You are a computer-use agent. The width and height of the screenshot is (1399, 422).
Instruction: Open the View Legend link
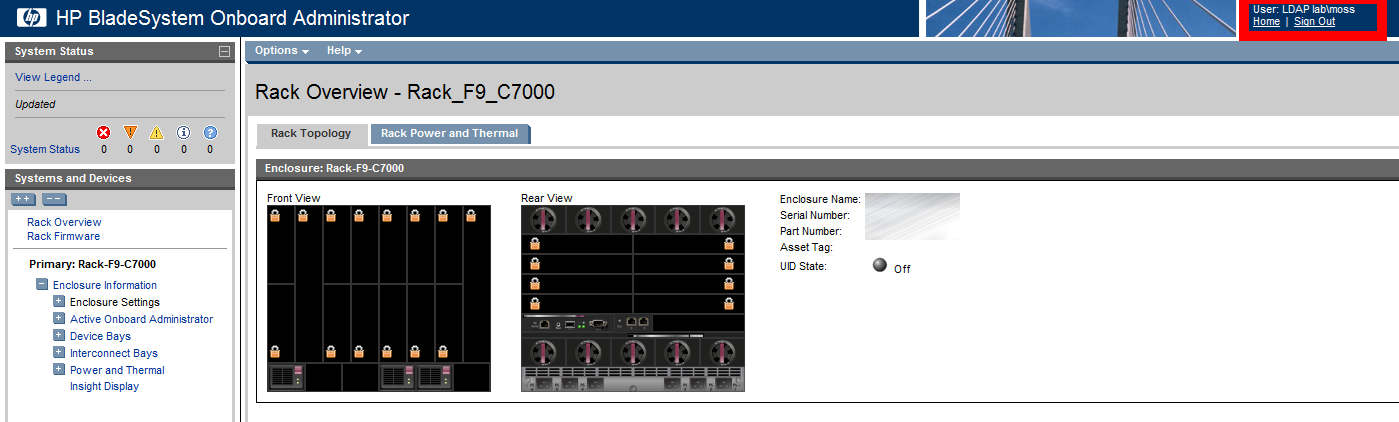[x=53, y=77]
